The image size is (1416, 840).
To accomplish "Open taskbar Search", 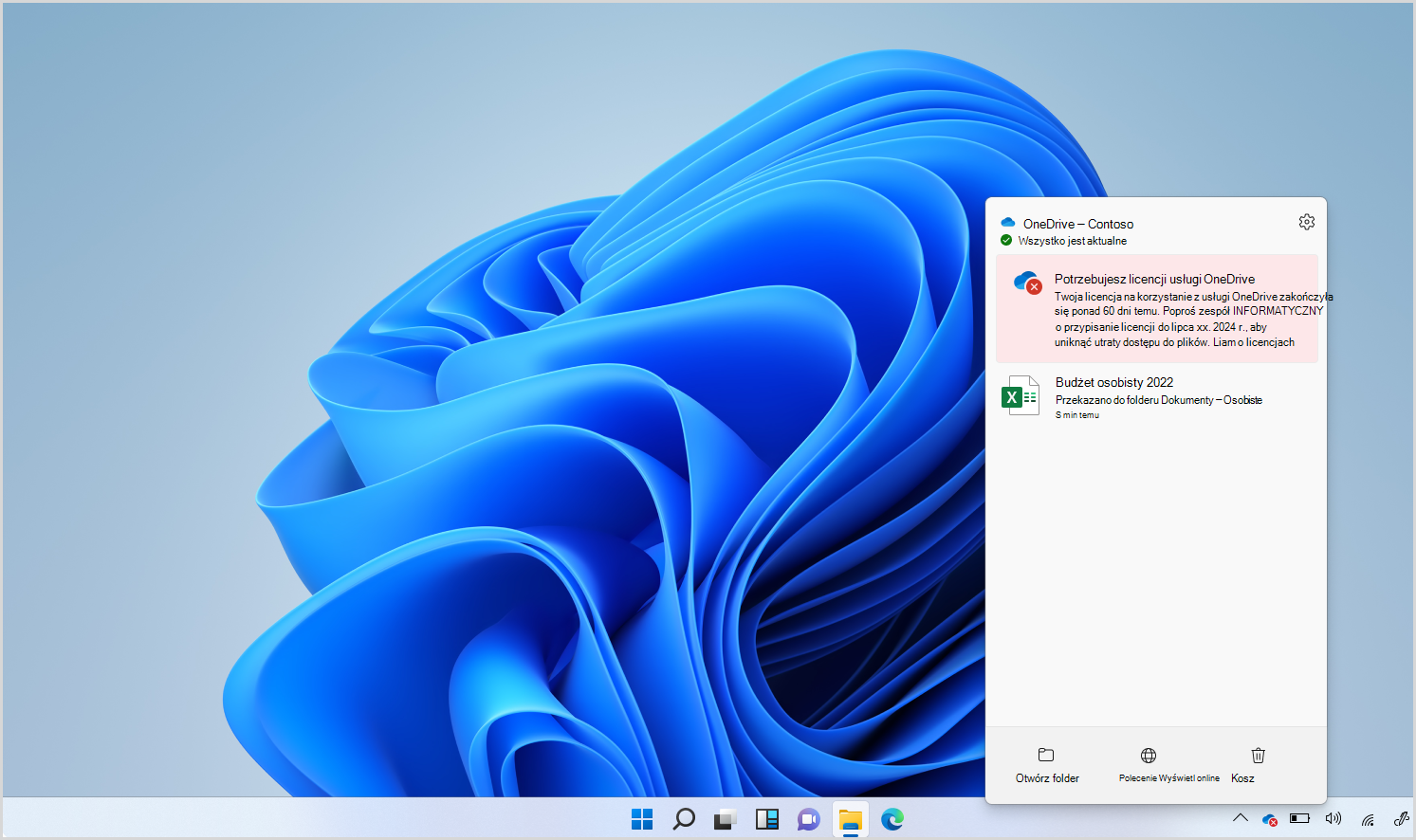I will 684,819.
